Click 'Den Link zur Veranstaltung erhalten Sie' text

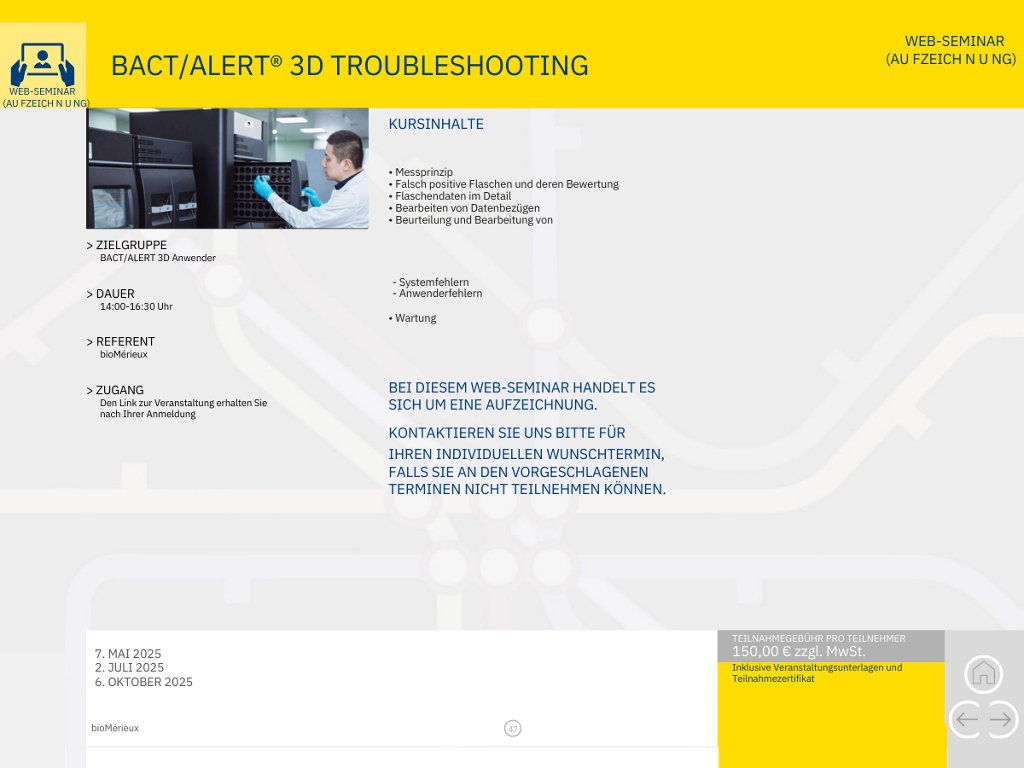[x=184, y=403]
